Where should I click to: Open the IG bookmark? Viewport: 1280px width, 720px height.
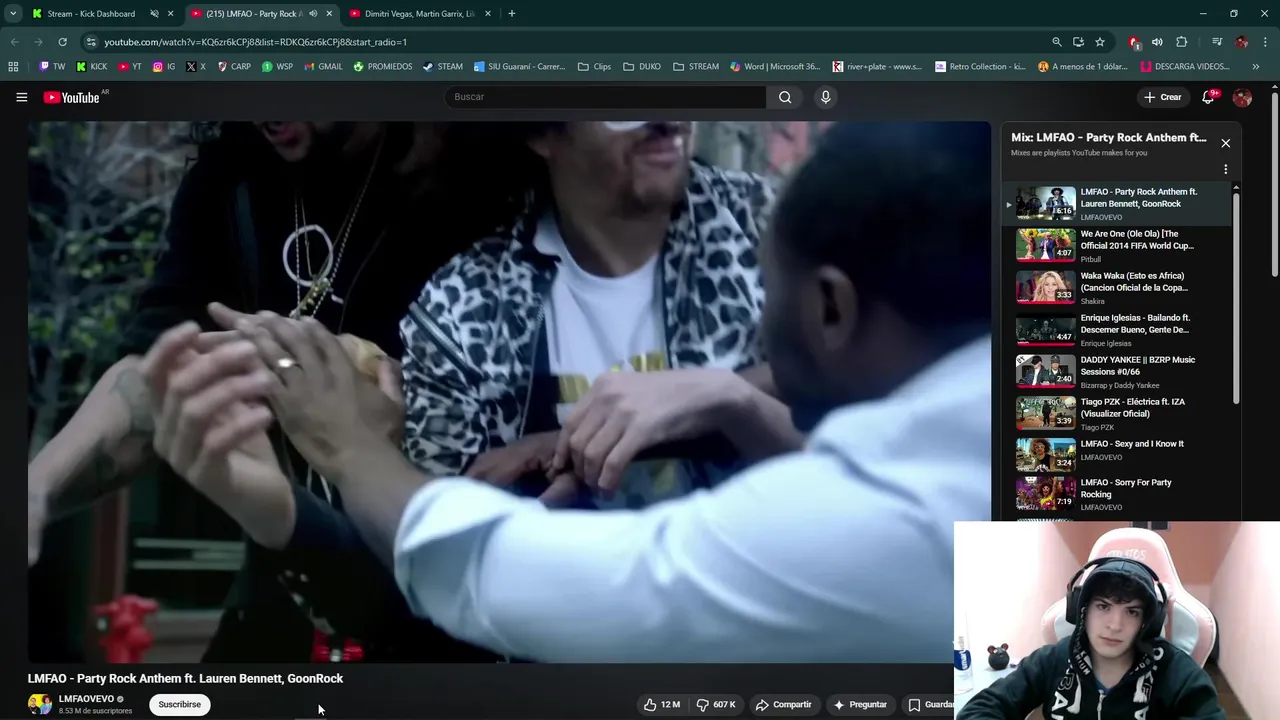(164, 67)
